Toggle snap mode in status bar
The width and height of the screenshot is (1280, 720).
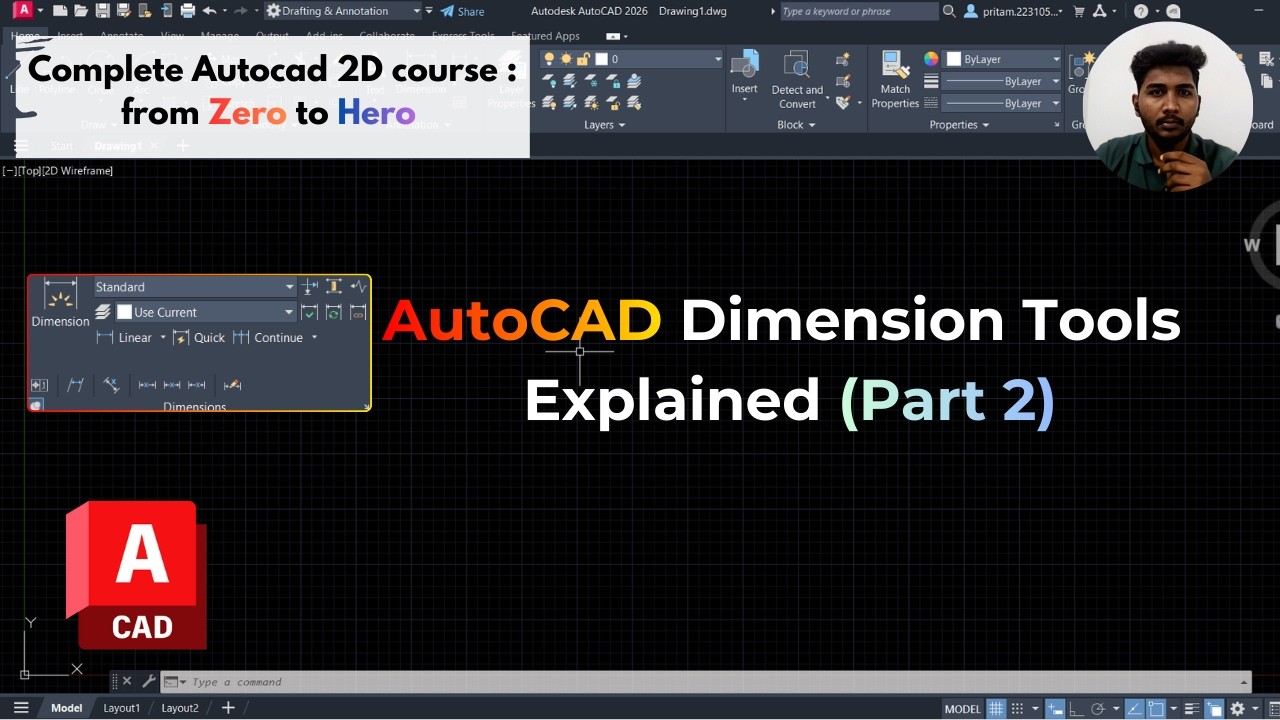1017,709
